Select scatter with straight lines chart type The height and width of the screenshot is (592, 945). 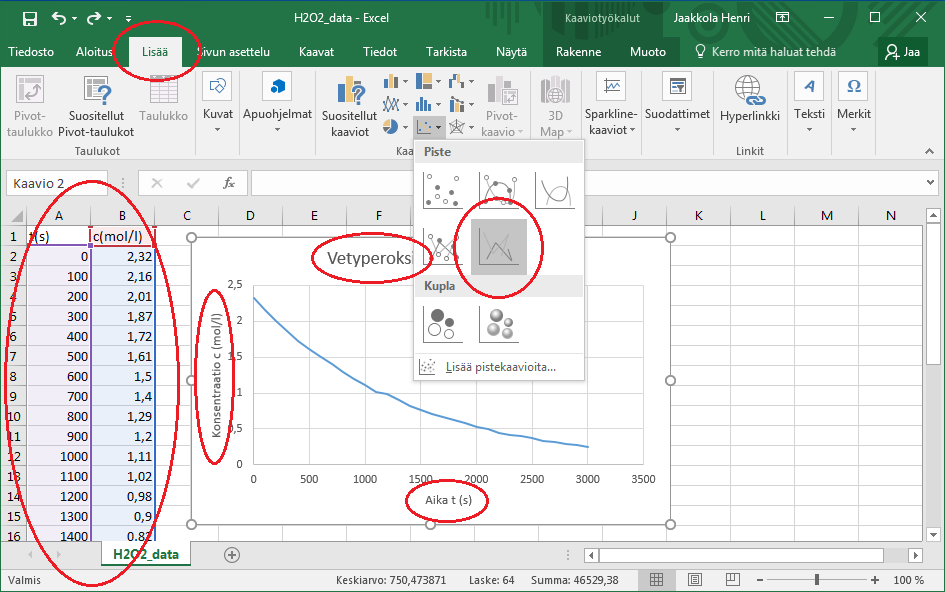[x=498, y=245]
